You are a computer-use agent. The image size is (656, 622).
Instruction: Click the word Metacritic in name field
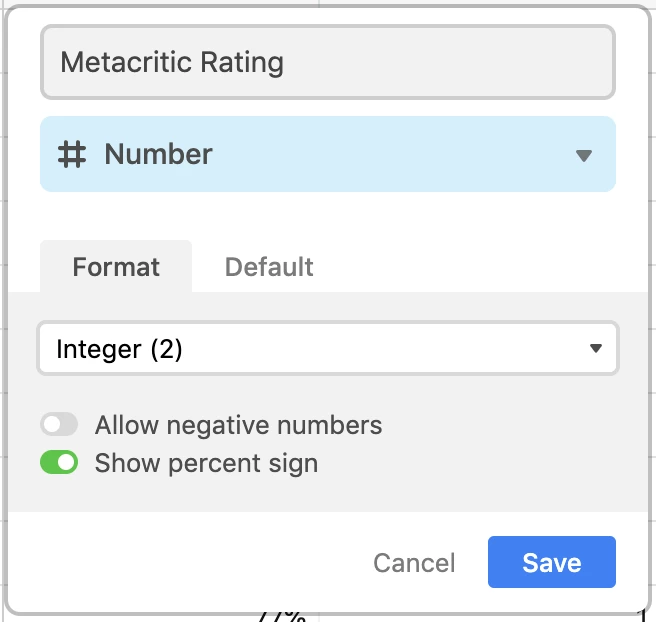click(x=126, y=62)
